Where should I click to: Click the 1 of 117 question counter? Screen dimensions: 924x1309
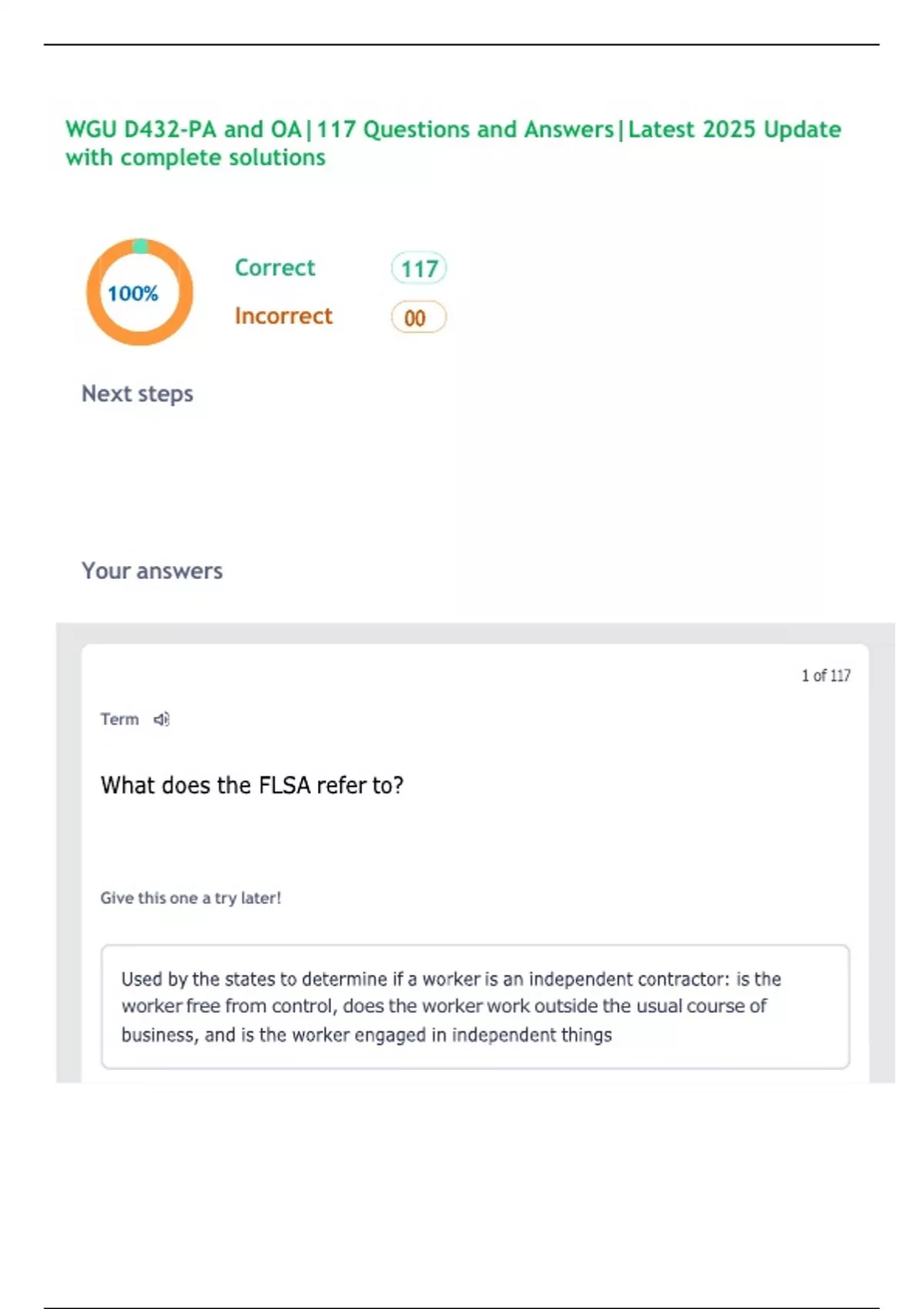point(825,675)
